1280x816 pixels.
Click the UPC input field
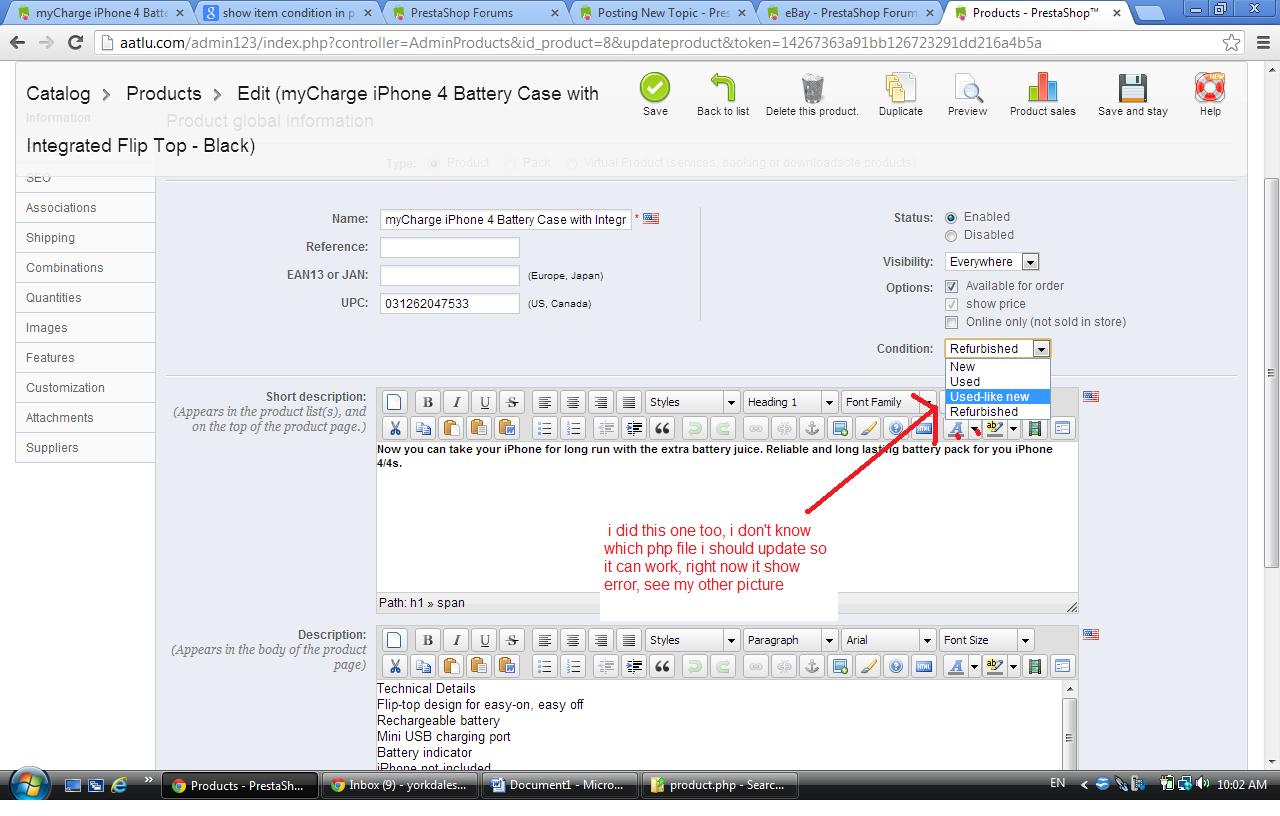pyautogui.click(x=450, y=303)
